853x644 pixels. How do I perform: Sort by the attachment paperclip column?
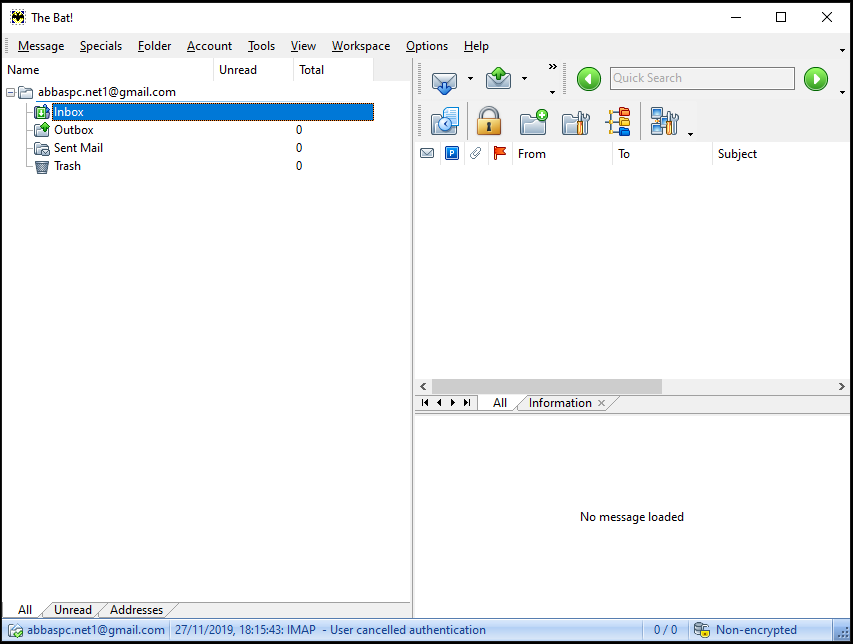coord(475,153)
